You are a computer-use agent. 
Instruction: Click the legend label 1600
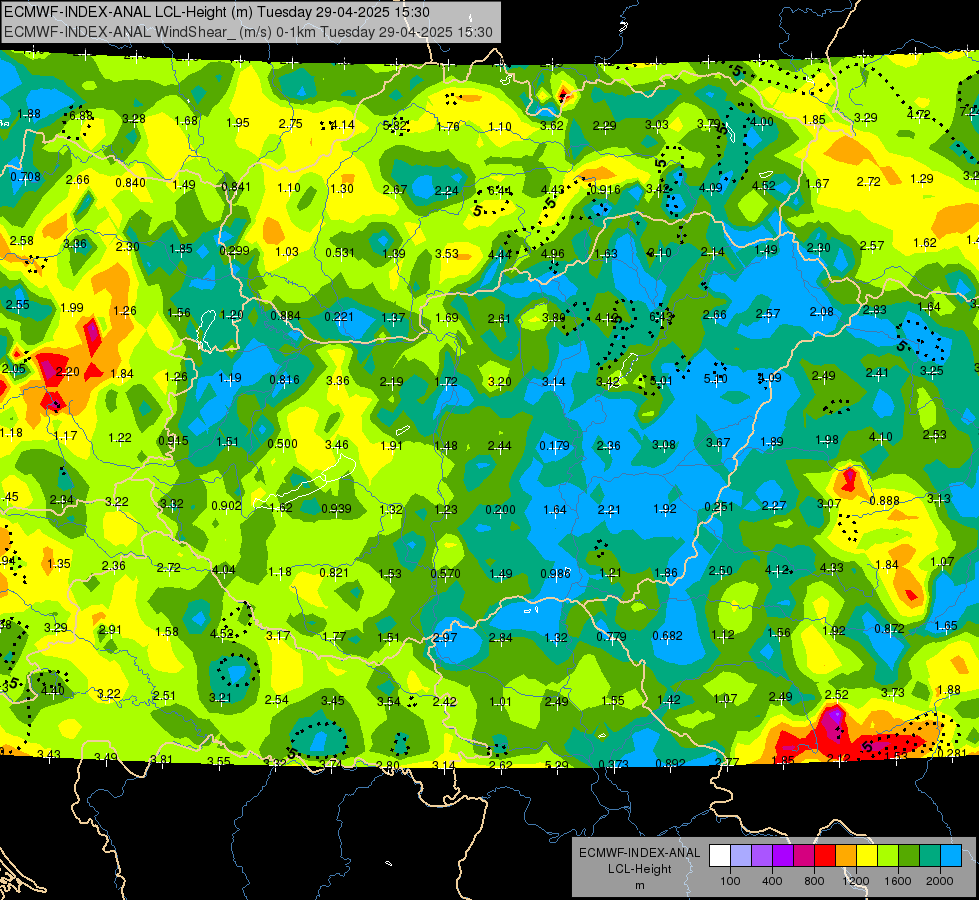point(898,881)
